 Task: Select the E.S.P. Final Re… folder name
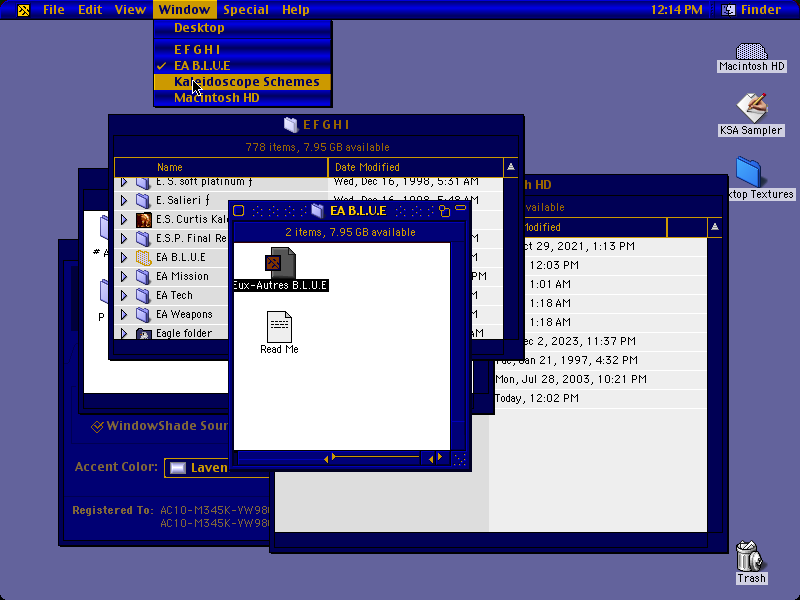[x=191, y=238]
